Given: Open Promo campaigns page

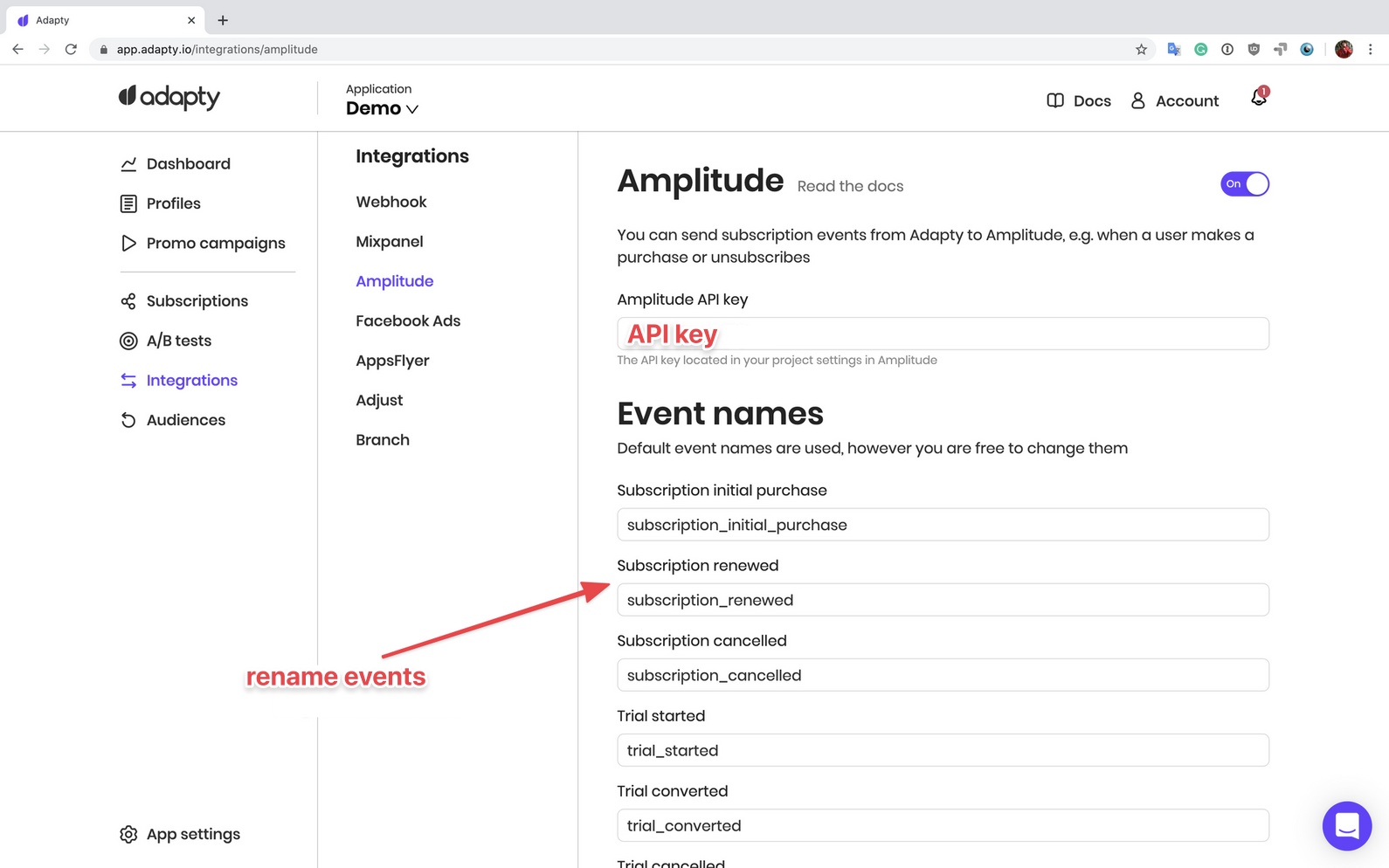Looking at the screenshot, I should 216,243.
